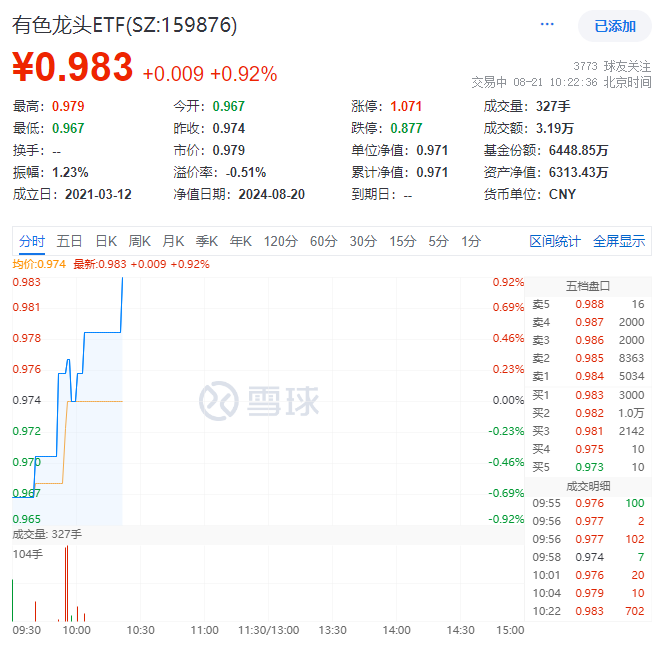The width and height of the screenshot is (666, 651).
Task: Click 卖1 order row at 0.984
Action: [588, 376]
